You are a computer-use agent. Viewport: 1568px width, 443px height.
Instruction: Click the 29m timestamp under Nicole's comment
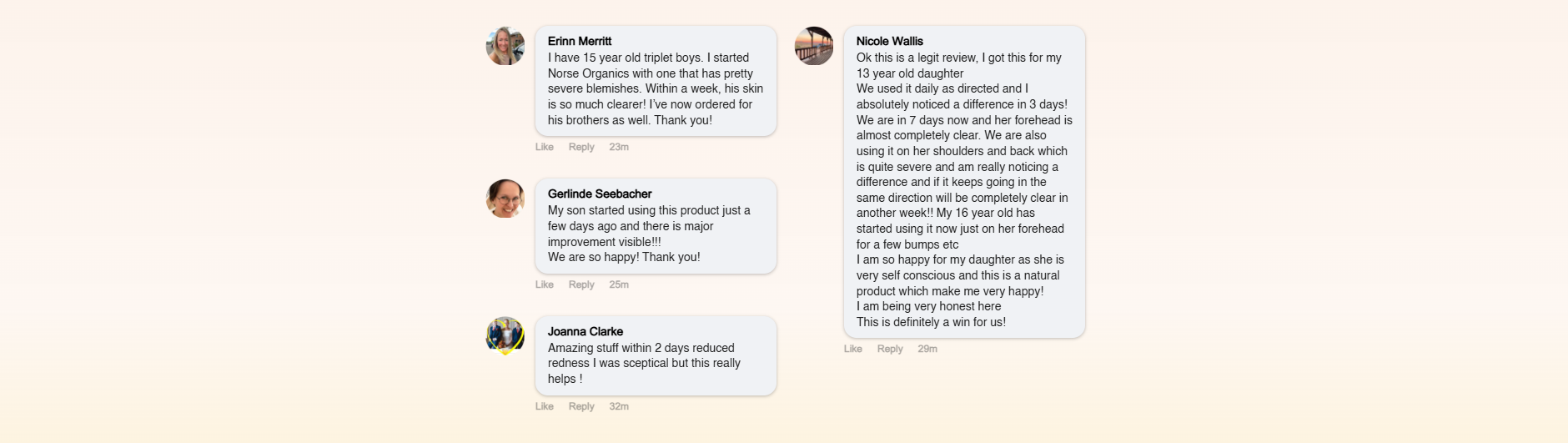pos(927,349)
